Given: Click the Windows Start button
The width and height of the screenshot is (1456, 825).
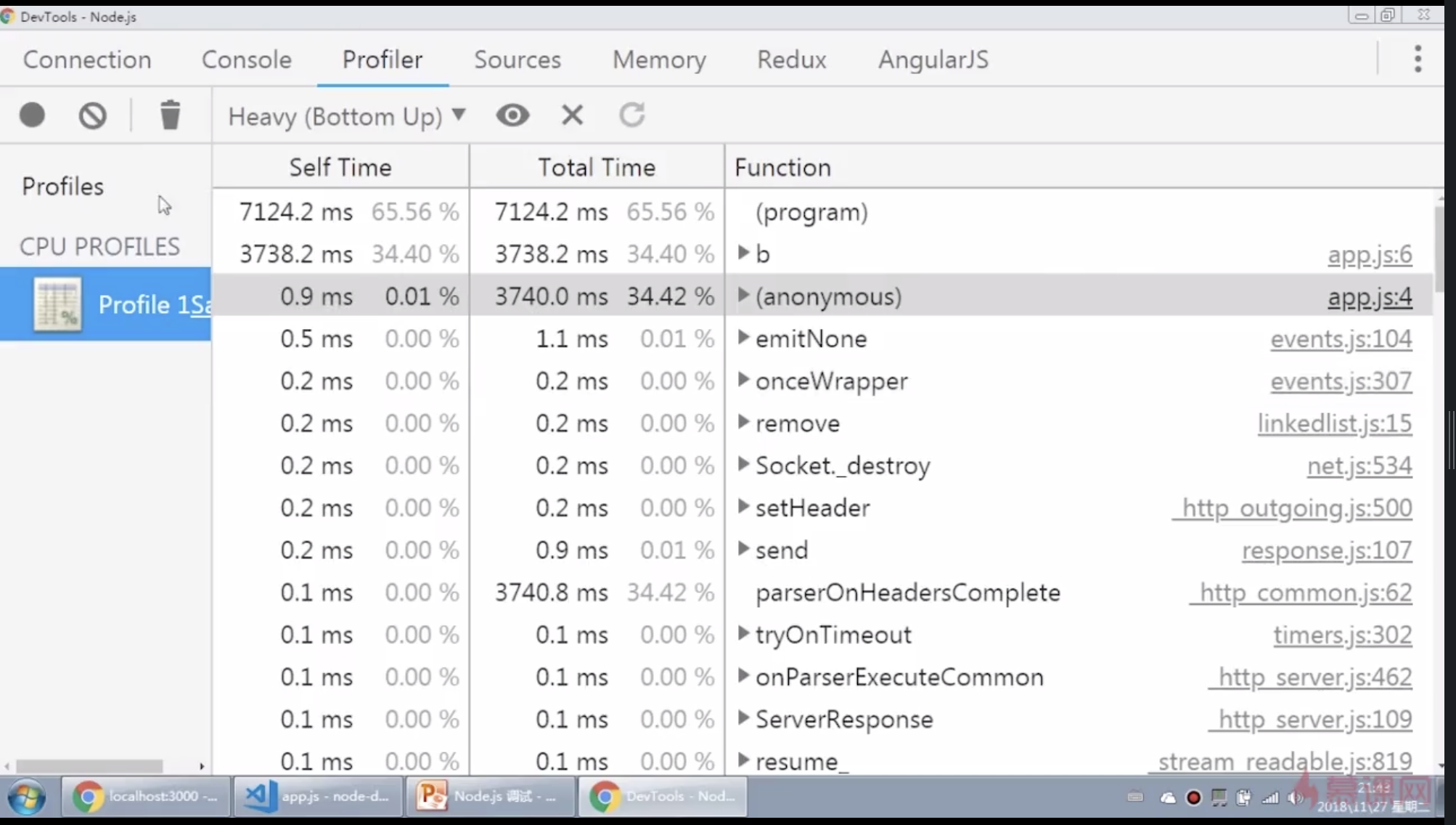Looking at the screenshot, I should (x=27, y=797).
